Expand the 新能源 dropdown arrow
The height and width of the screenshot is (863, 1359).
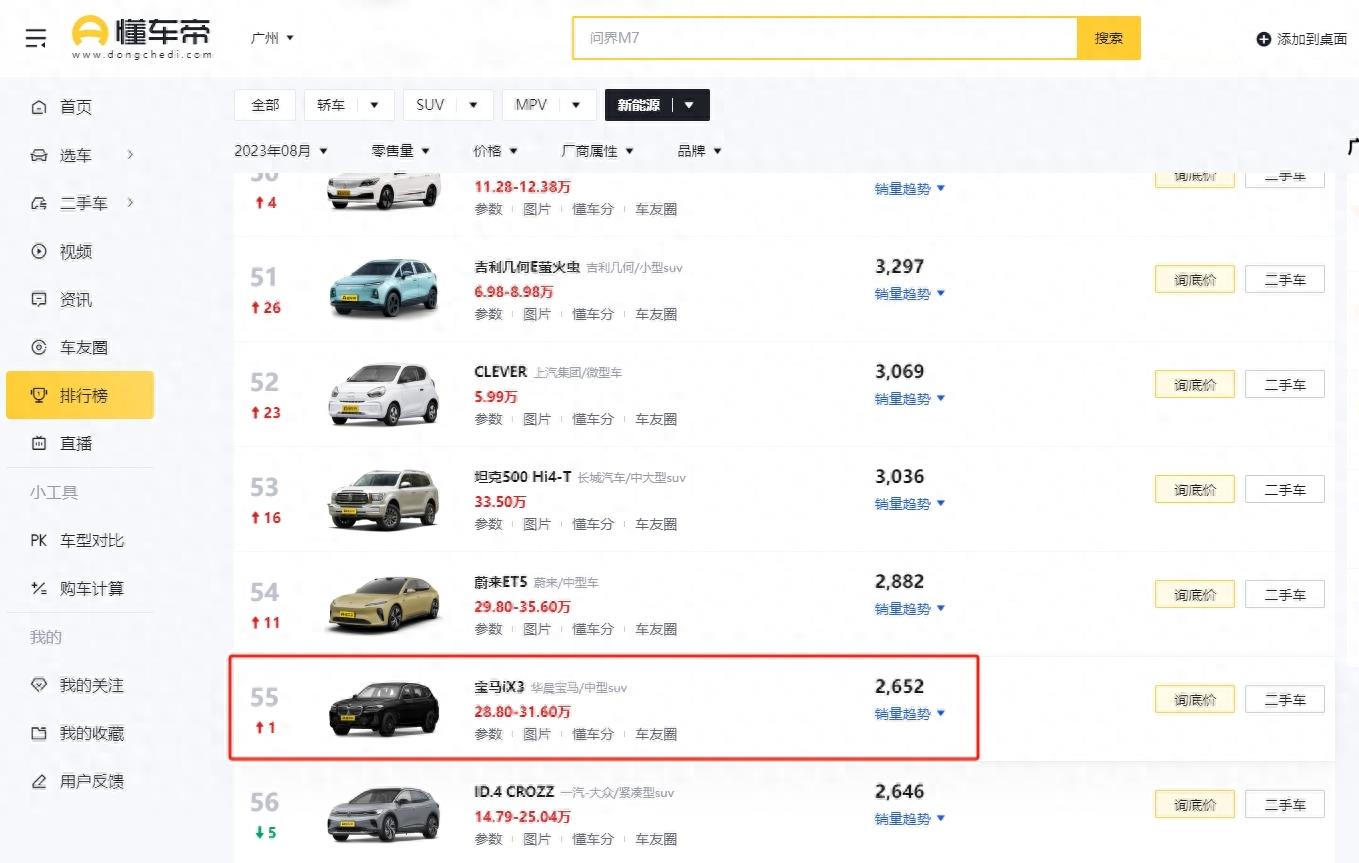(x=689, y=105)
